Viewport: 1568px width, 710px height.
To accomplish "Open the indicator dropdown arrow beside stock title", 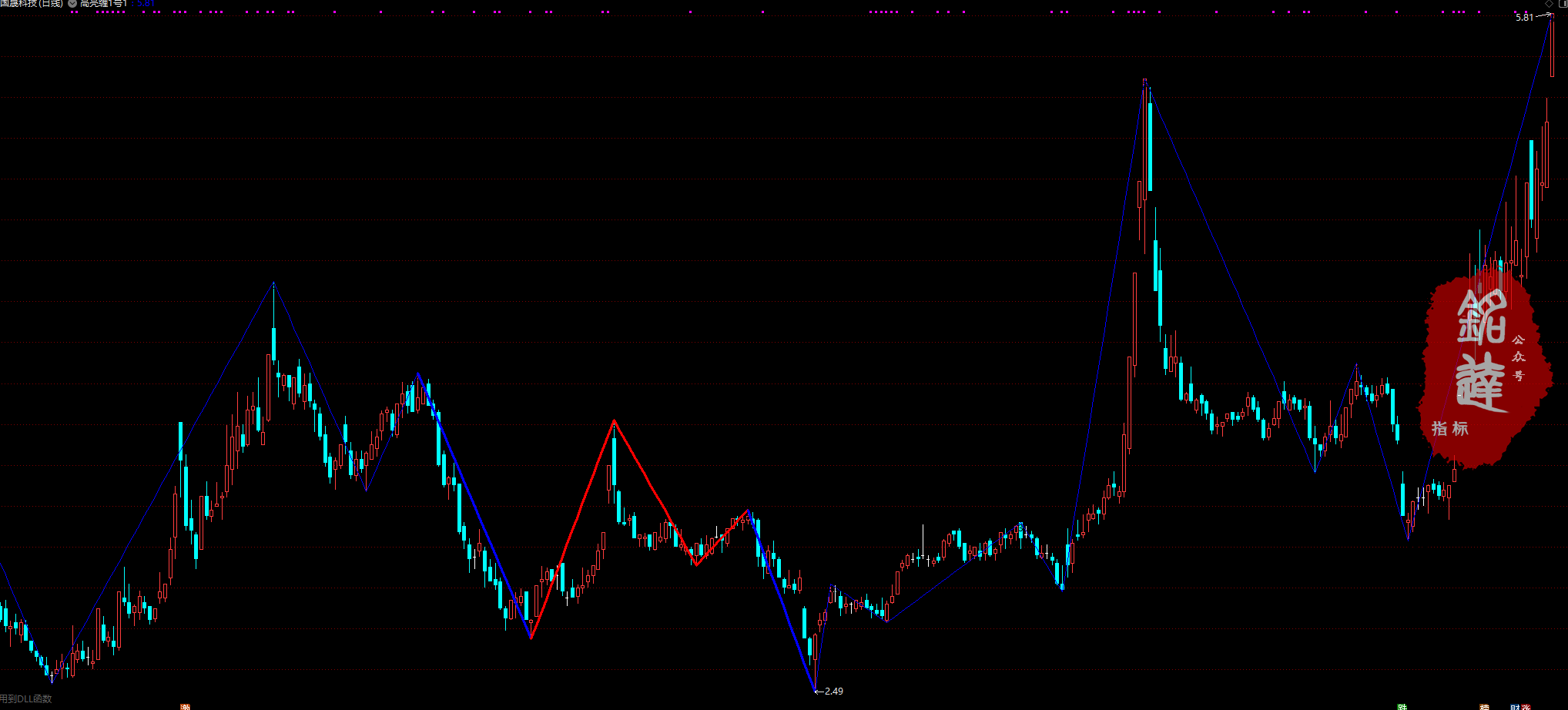I will [72, 3].
